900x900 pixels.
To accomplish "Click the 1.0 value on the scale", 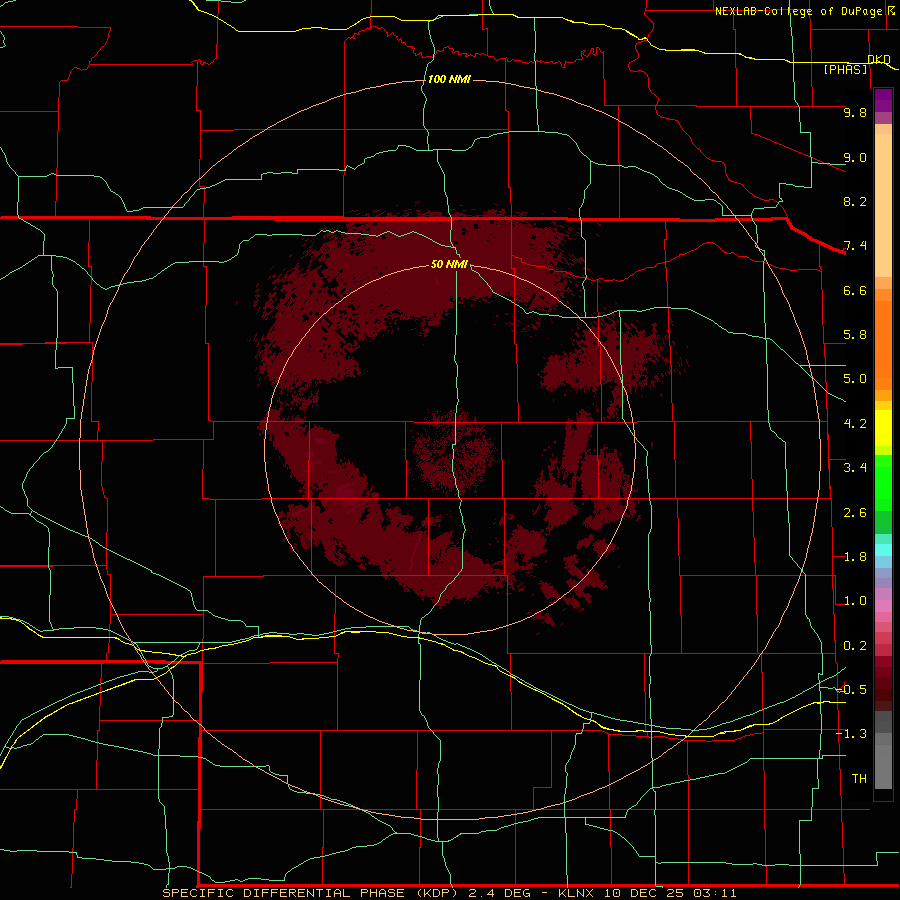I will pos(855,601).
